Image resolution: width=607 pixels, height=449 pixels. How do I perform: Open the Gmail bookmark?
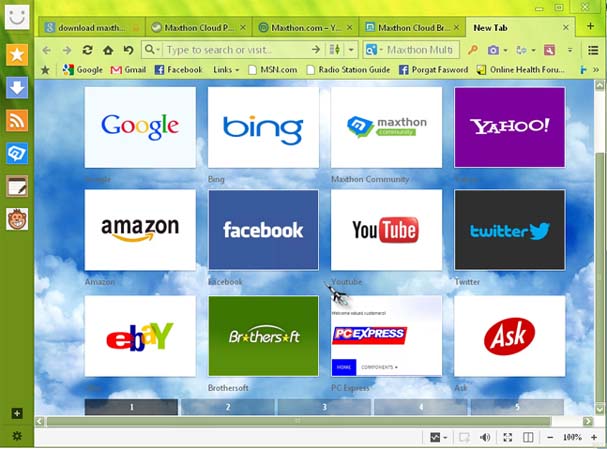pos(128,70)
